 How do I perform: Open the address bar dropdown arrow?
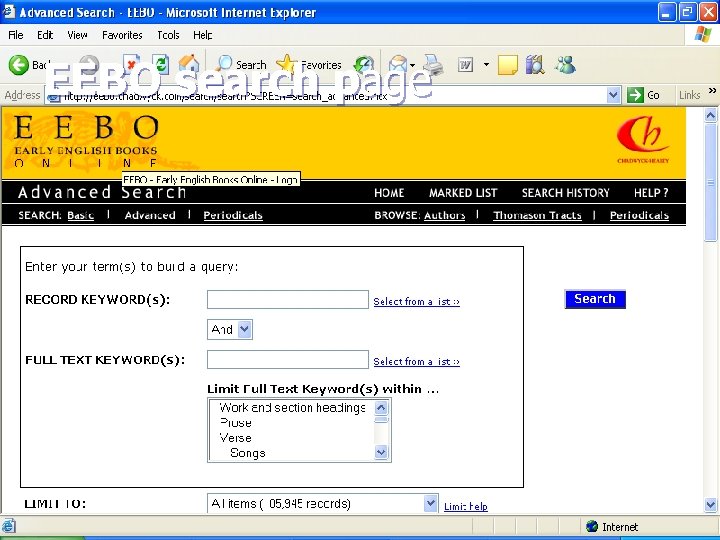tap(613, 95)
